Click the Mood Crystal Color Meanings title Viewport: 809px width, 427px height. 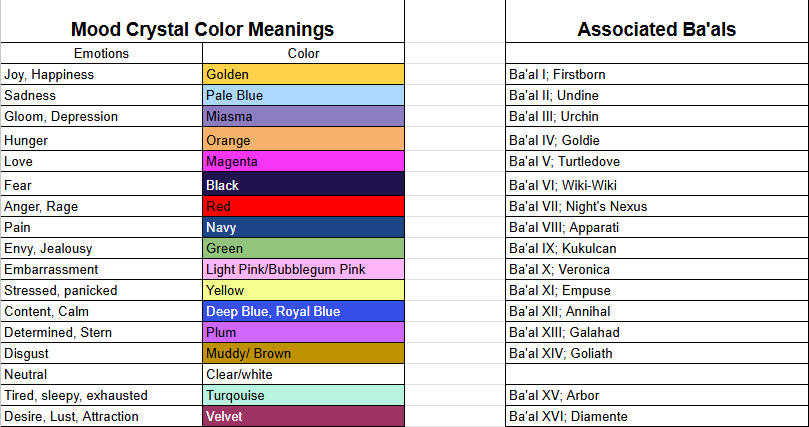coord(203,29)
